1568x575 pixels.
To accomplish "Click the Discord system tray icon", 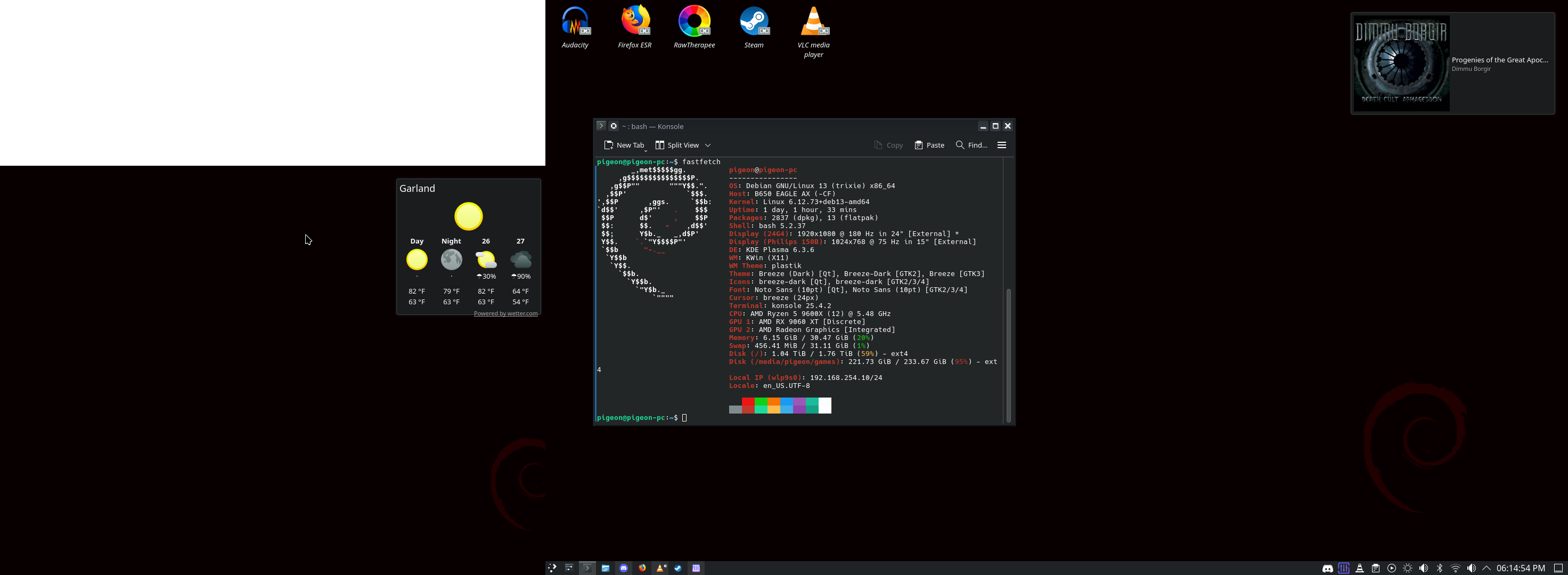I will point(1328,568).
